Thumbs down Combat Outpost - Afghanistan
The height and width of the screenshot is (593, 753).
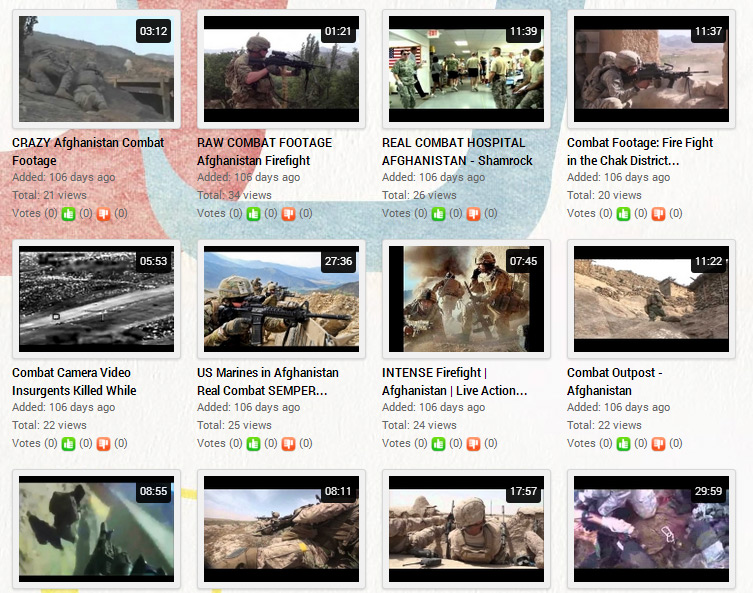tap(658, 444)
